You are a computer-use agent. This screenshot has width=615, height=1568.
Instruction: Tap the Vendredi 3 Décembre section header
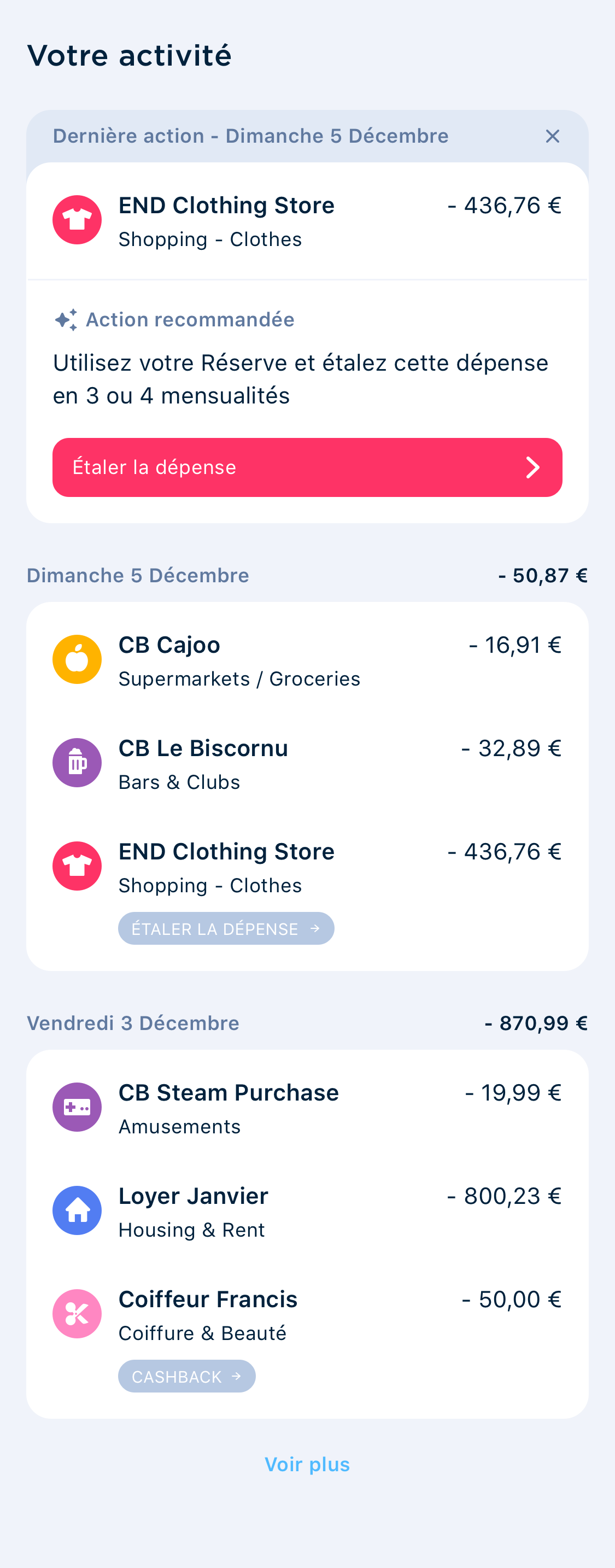click(133, 1023)
